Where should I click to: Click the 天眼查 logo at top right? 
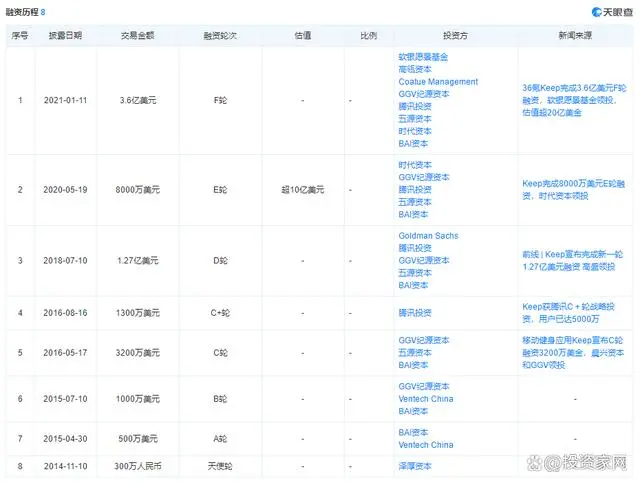pyautogui.click(x=612, y=12)
